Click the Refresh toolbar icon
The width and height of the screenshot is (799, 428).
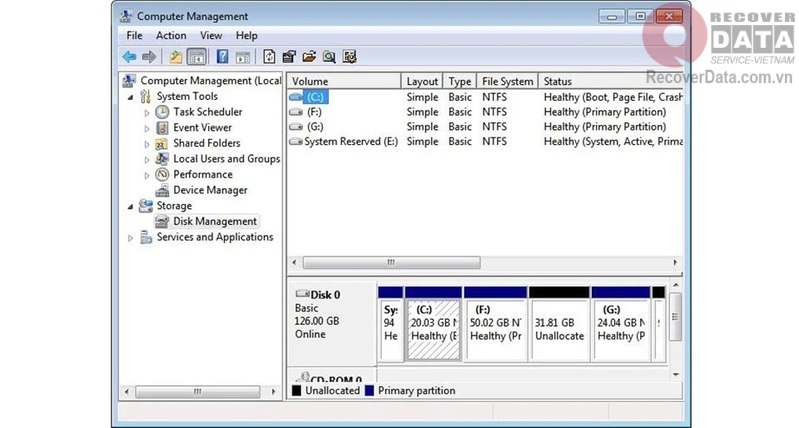pos(269,57)
